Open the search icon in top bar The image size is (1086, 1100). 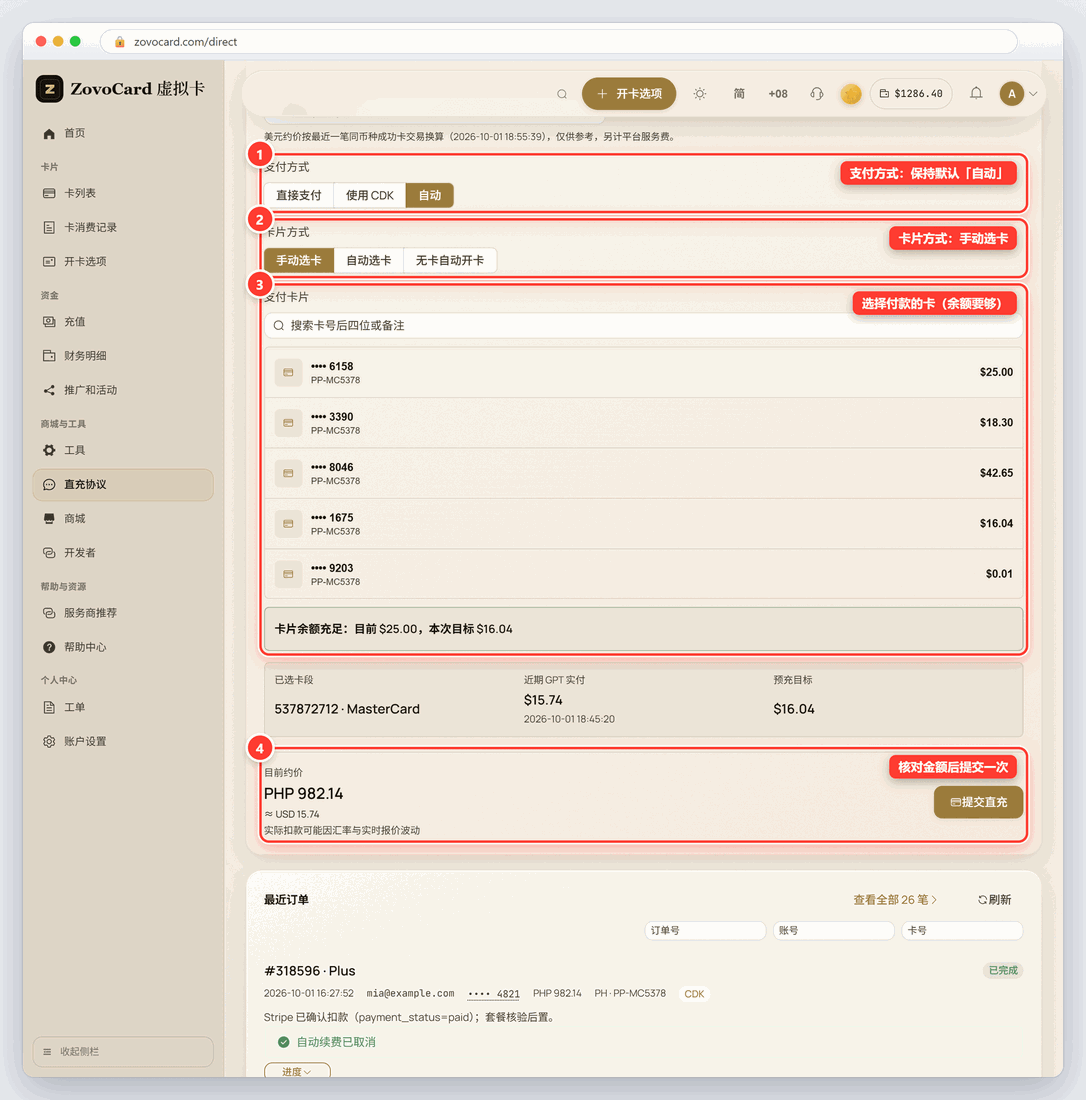562,94
